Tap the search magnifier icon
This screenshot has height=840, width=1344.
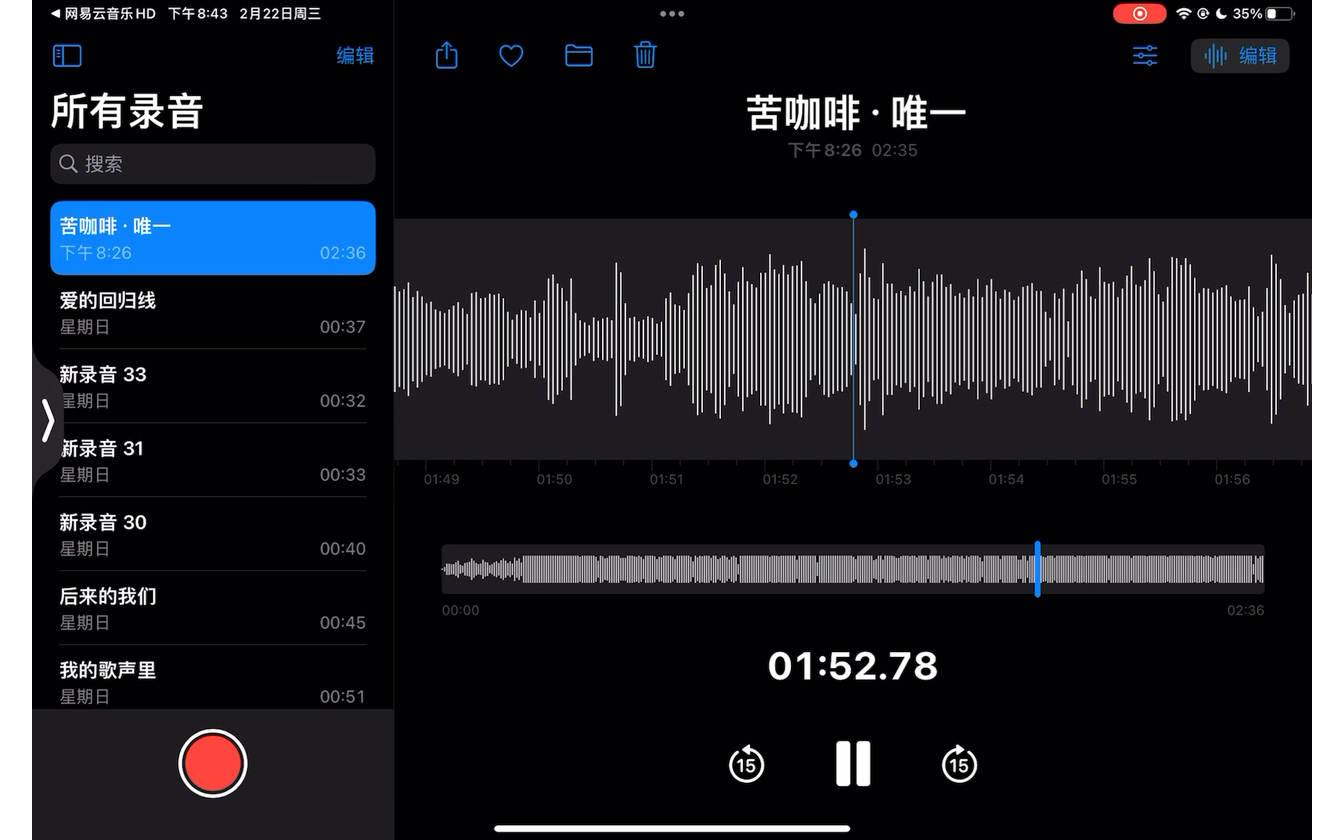(x=68, y=164)
